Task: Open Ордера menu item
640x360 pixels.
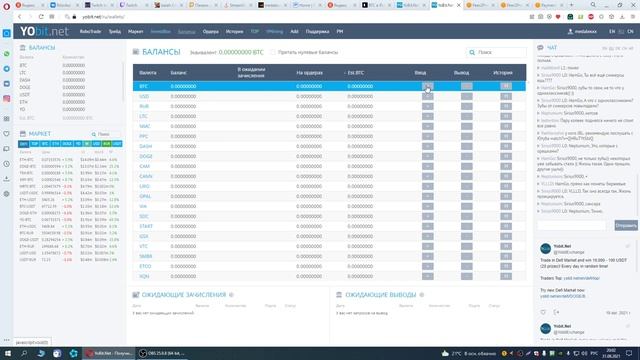Action: tap(211, 31)
